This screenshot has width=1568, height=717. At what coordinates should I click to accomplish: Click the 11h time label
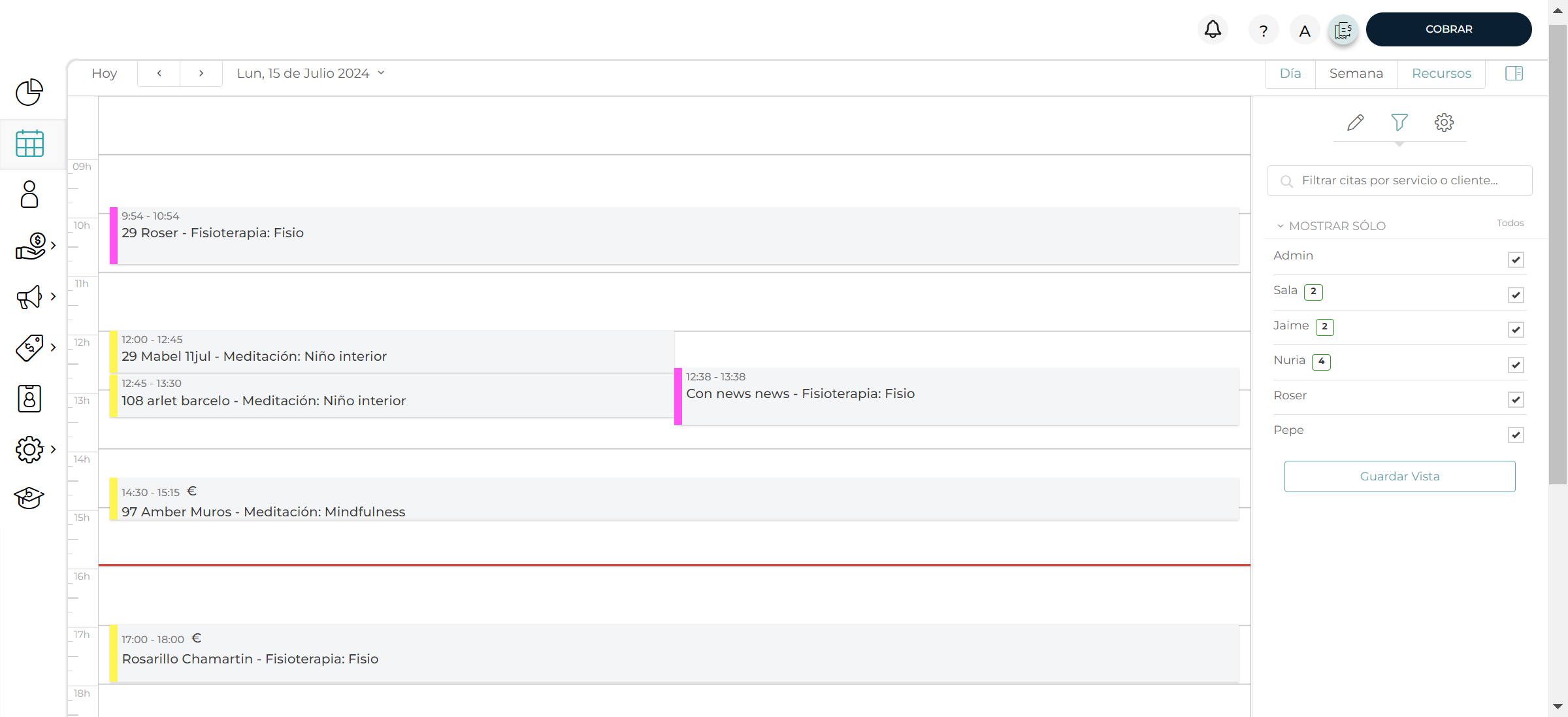[82, 284]
